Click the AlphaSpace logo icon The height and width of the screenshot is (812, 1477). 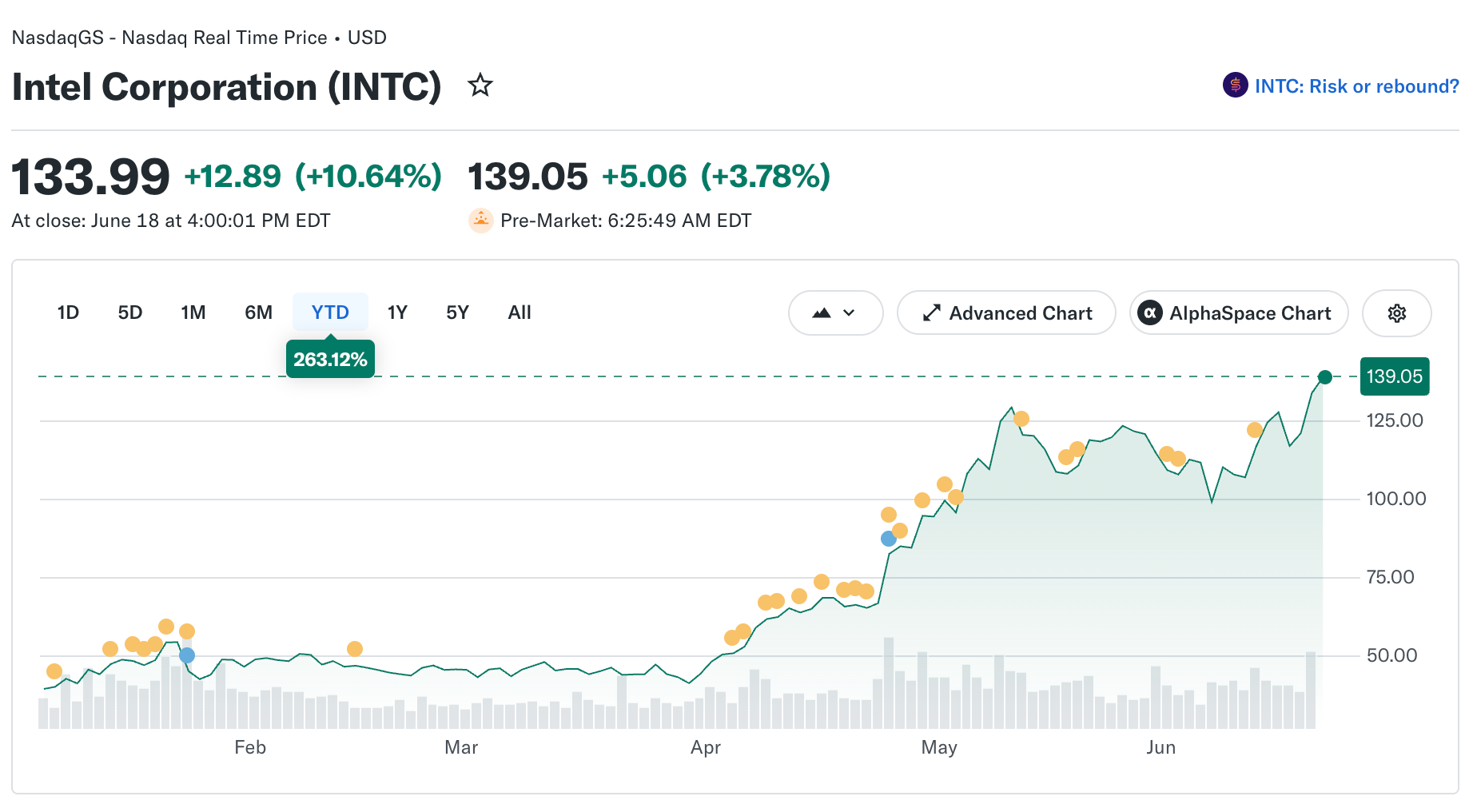pyautogui.click(x=1149, y=313)
